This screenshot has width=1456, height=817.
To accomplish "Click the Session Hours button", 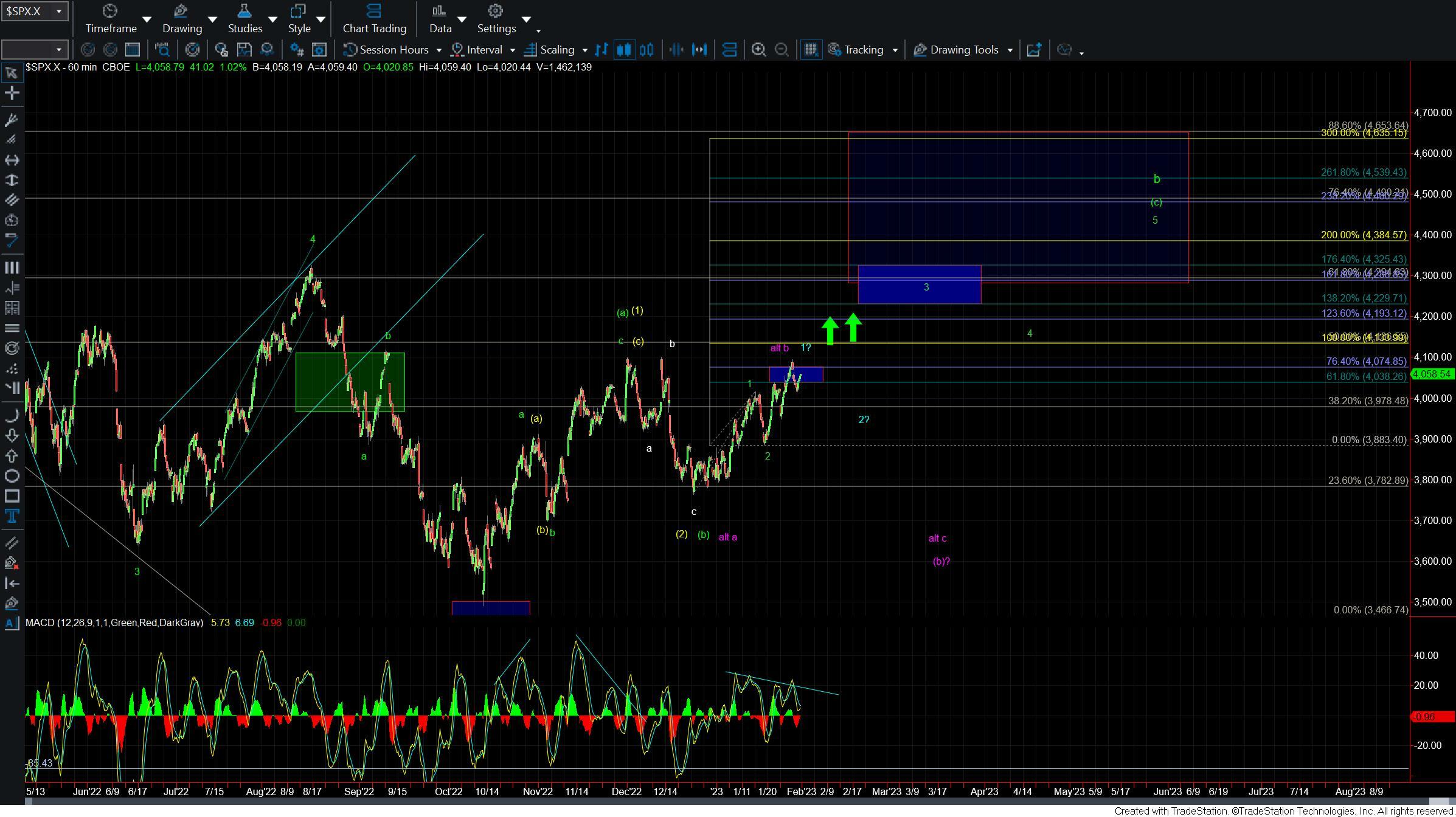I will coord(386,50).
